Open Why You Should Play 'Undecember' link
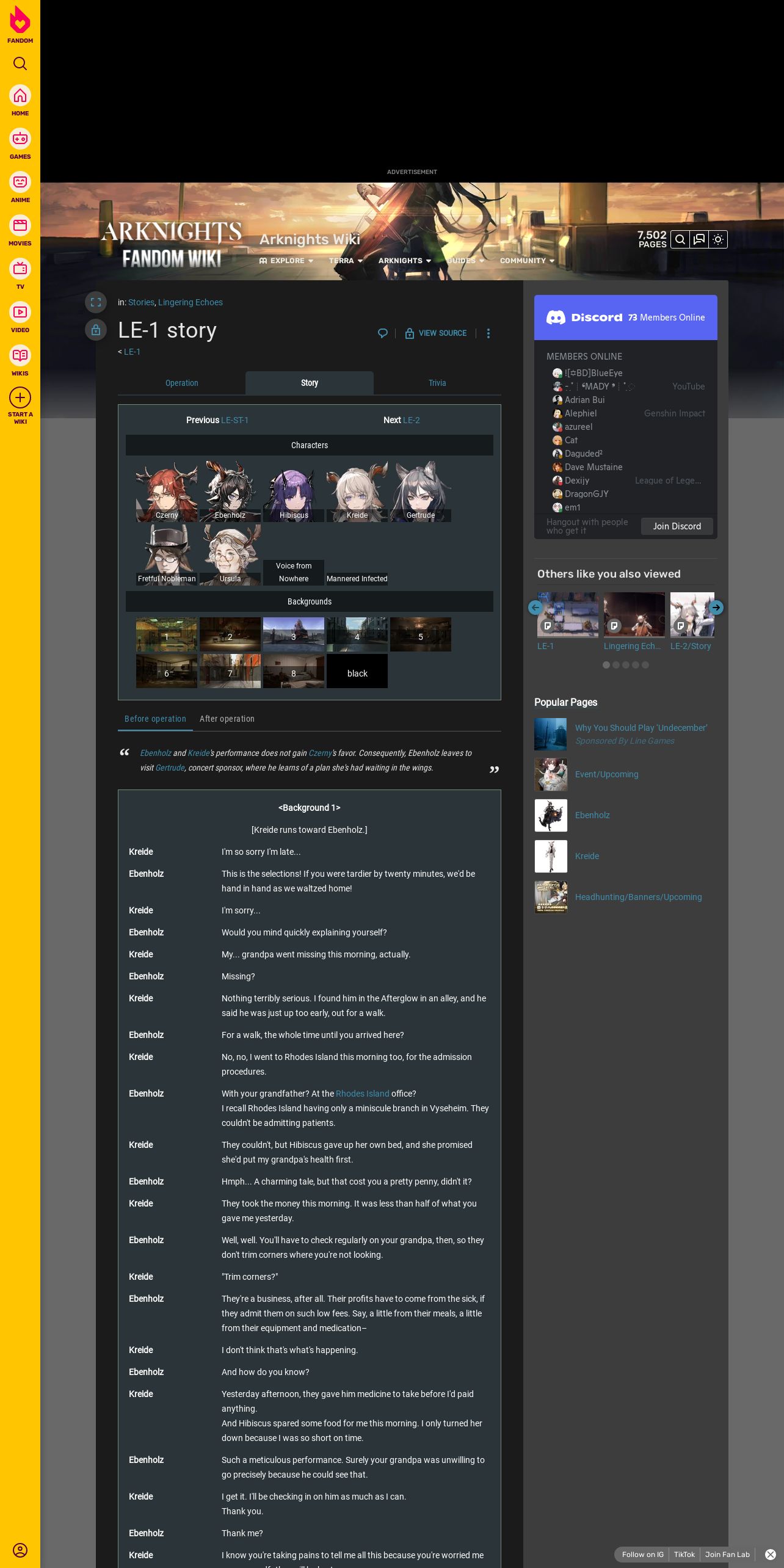Screen dimensions: 784x1568 (x=641, y=728)
